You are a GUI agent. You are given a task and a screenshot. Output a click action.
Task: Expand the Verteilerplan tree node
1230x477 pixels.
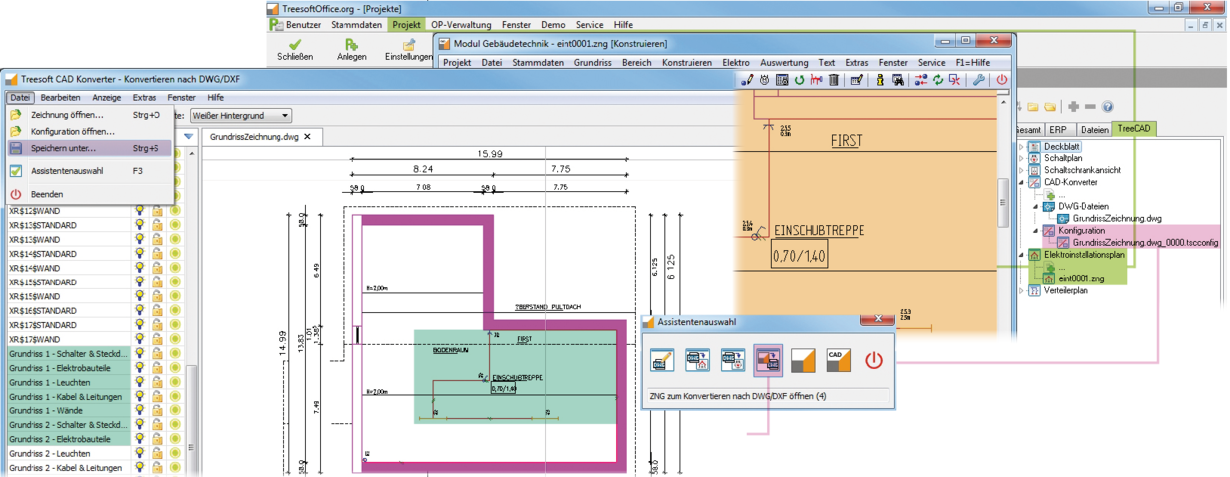pos(1021,291)
